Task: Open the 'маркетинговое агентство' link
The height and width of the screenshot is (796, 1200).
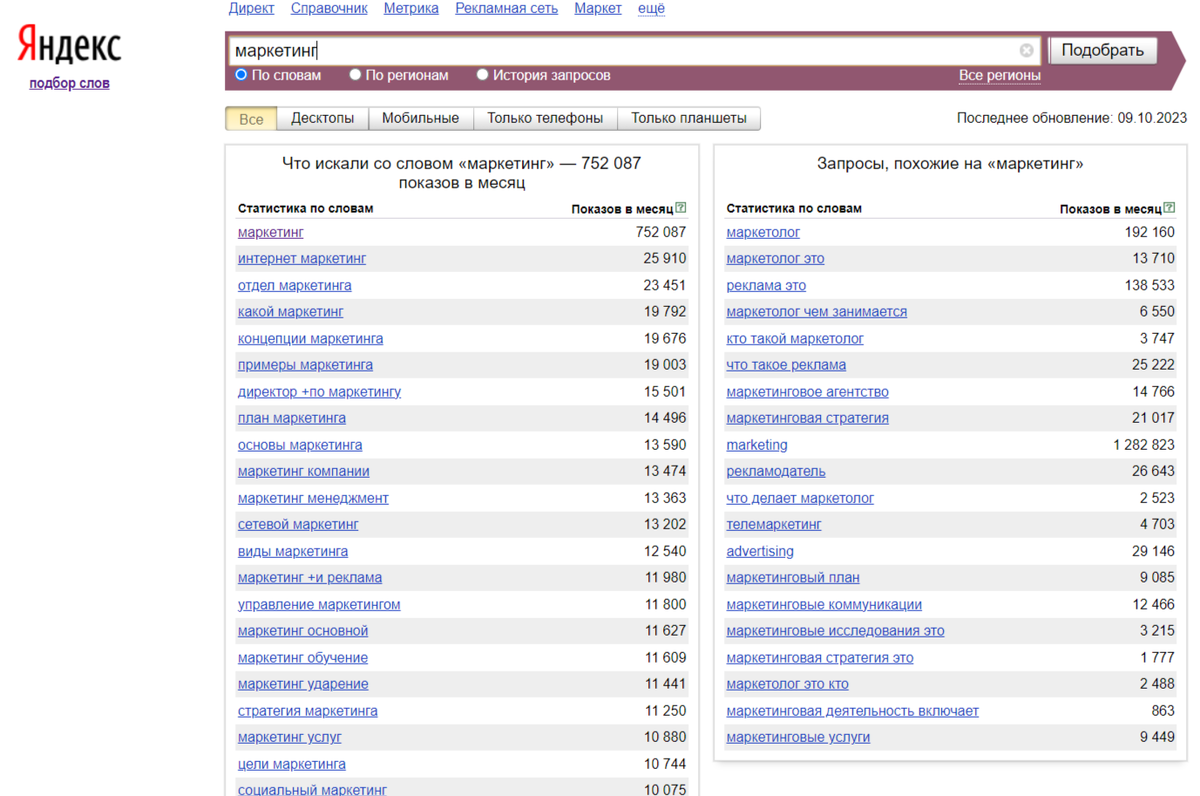Action: click(808, 391)
